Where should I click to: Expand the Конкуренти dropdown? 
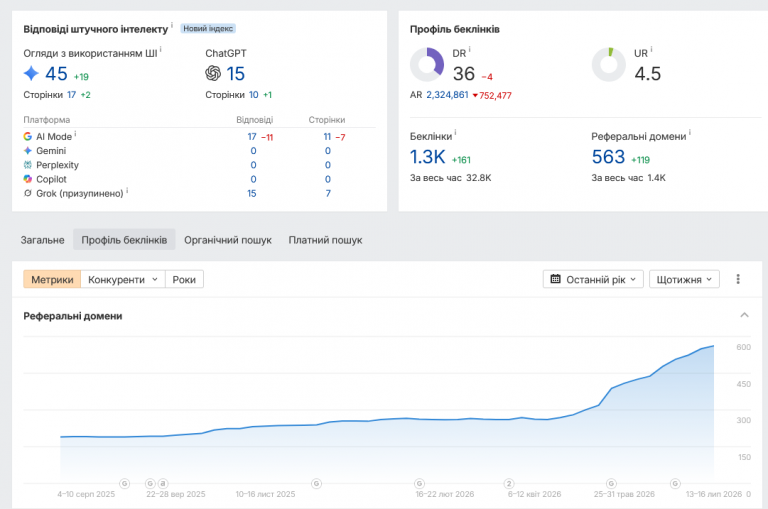coord(123,279)
